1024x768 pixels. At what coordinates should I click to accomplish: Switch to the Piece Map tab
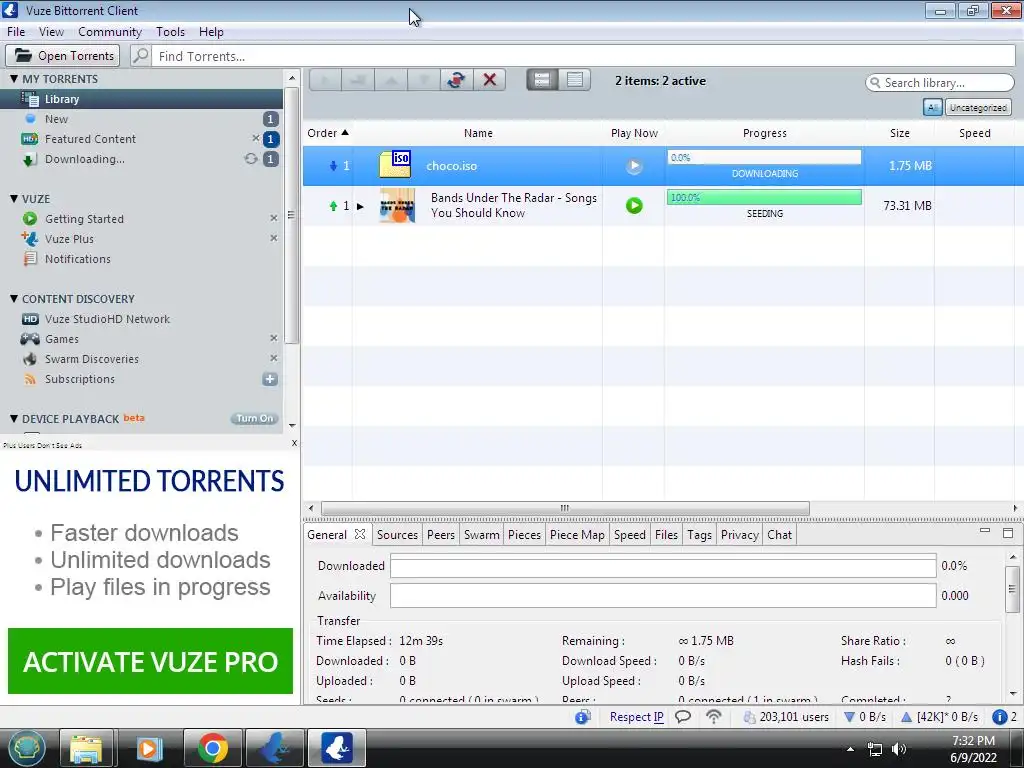(577, 534)
